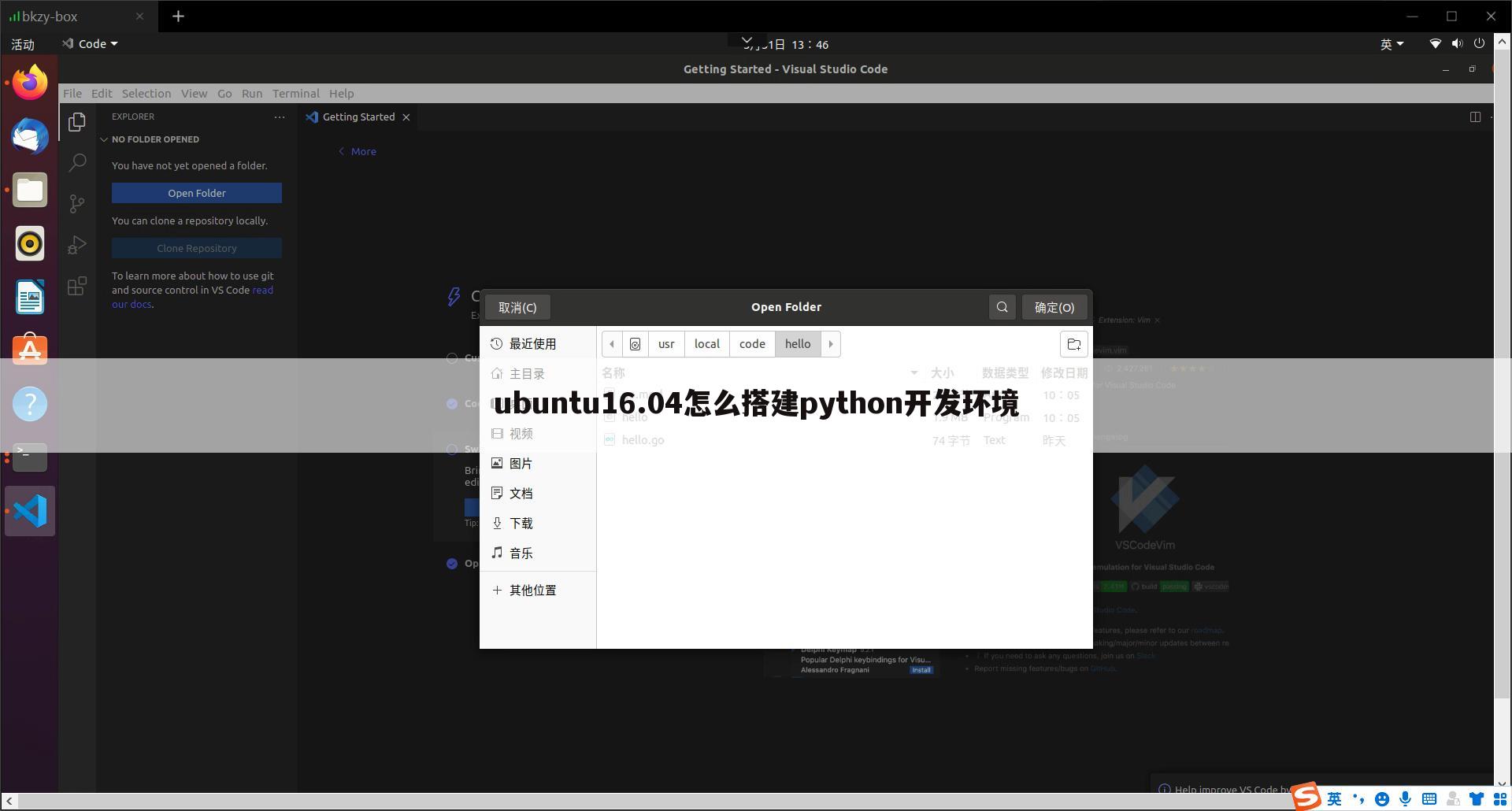Image resolution: width=1512 pixels, height=811 pixels.
Task: Cancel the Open Folder dialog
Action: [517, 307]
